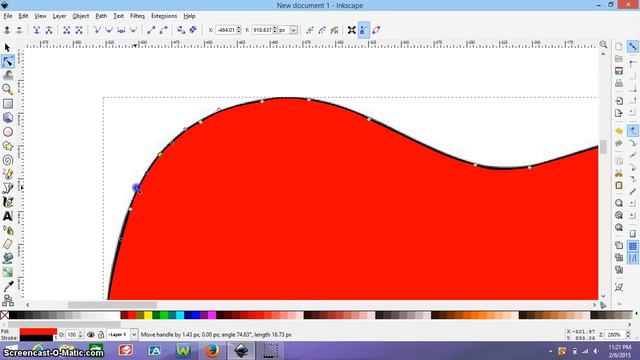Click the horizontal canvas scrollbar thumb
Image resolution: width=640 pixels, height=360 pixels.
(112, 305)
